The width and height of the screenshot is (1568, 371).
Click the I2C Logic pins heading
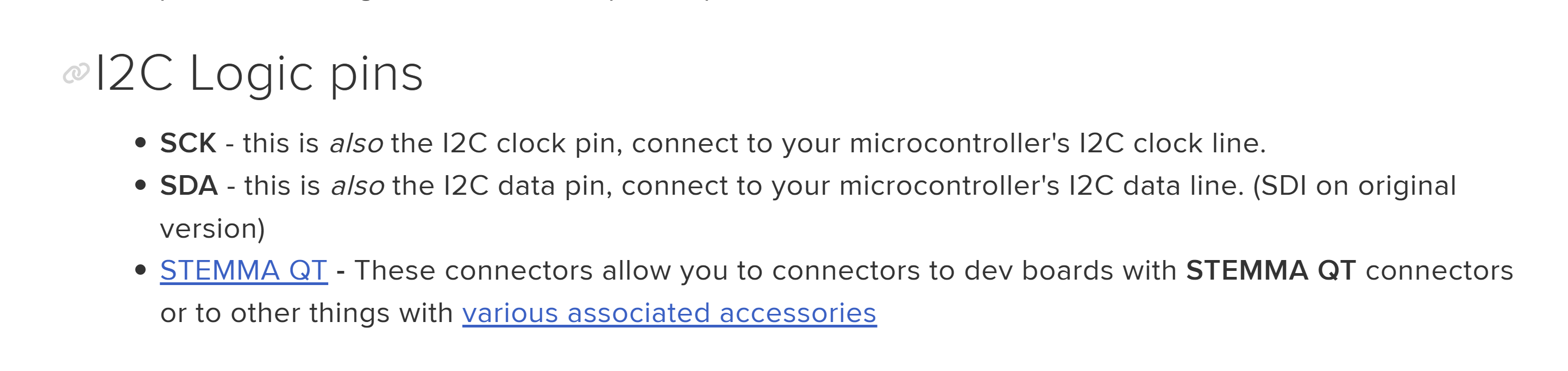tap(259, 74)
